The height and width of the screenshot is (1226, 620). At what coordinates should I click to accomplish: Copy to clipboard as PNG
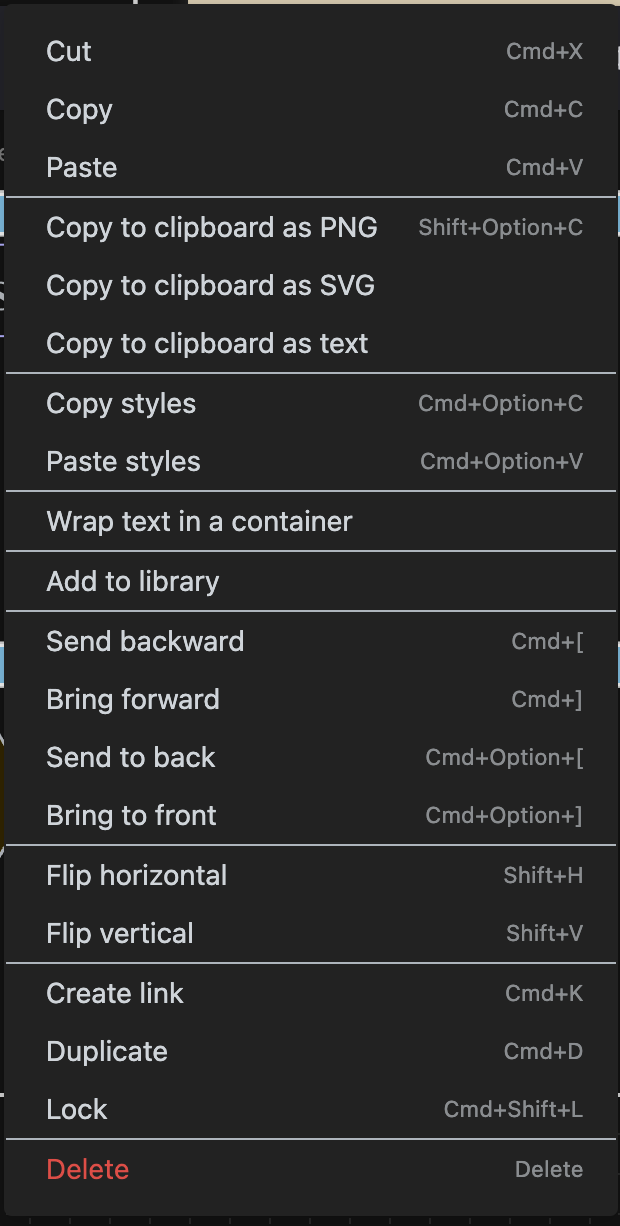pyautogui.click(x=212, y=228)
